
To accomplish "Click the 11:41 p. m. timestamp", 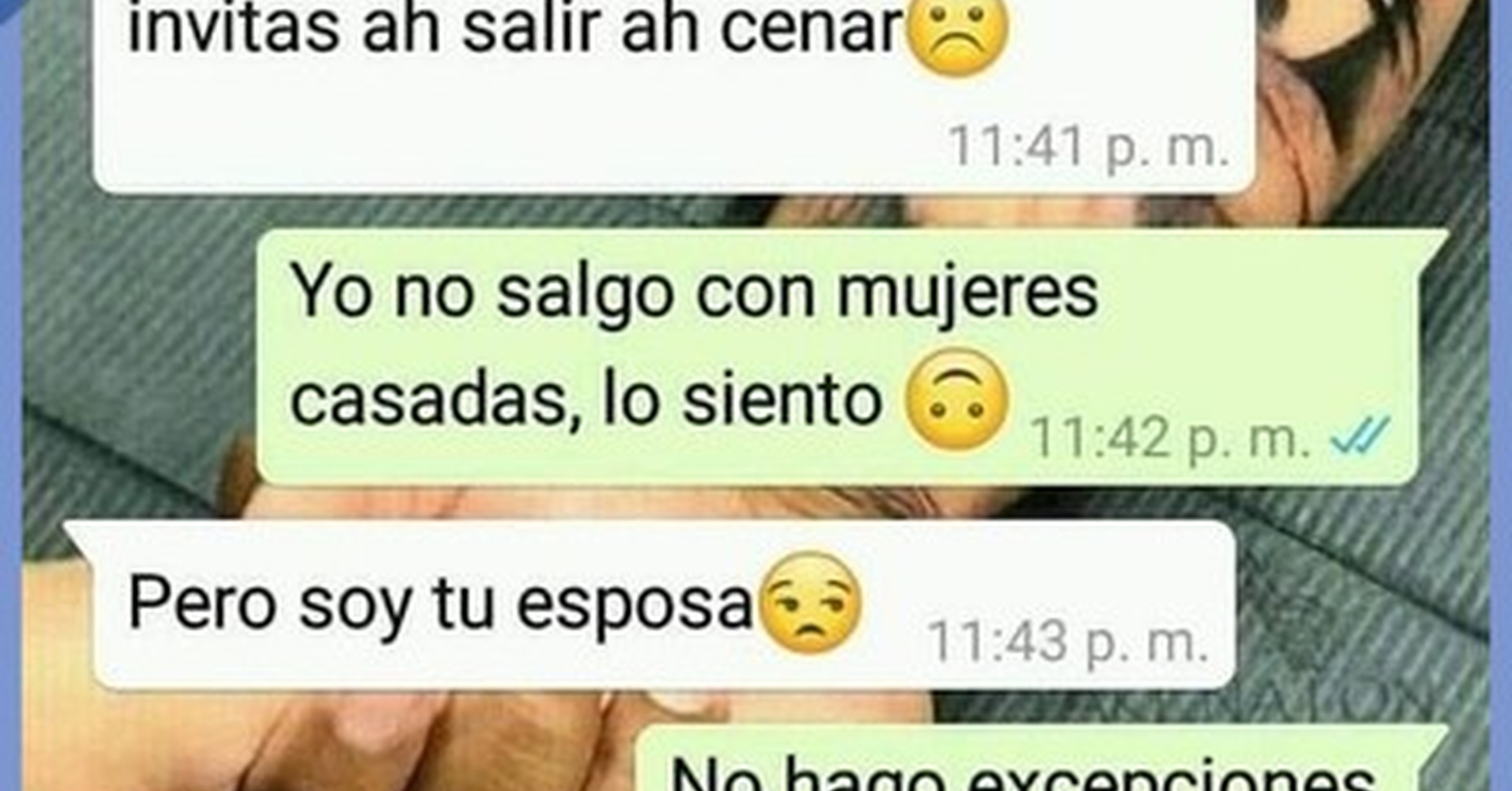I will pos(1089,147).
